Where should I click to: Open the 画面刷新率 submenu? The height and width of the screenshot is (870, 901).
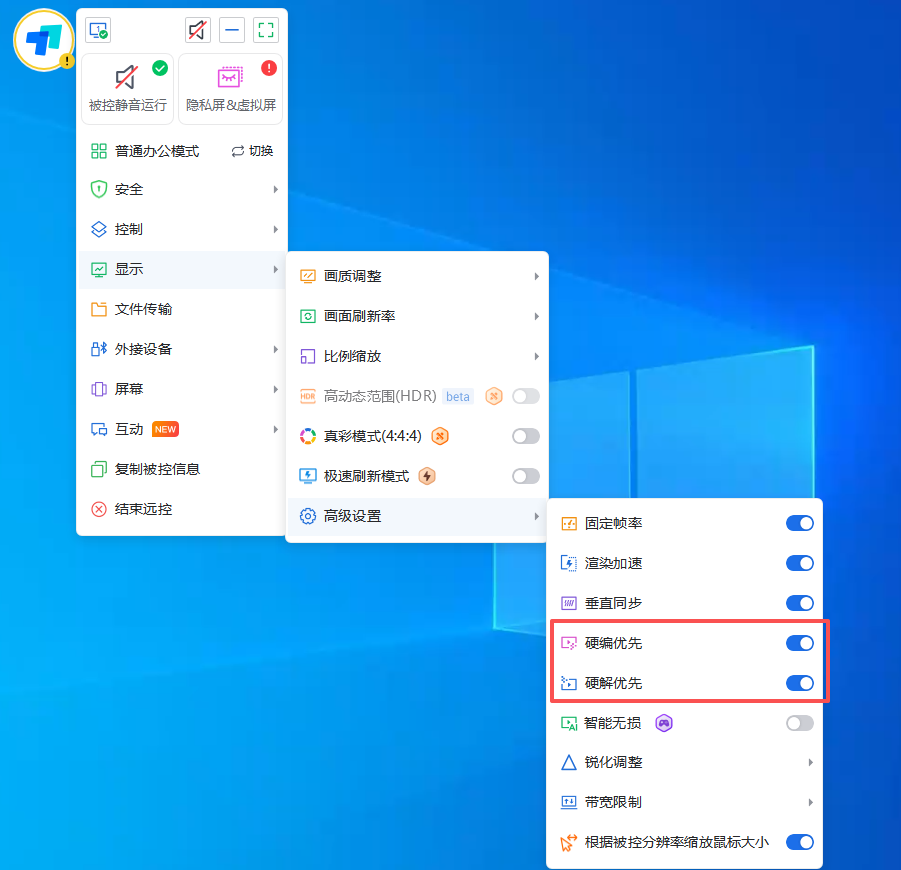tap(418, 316)
